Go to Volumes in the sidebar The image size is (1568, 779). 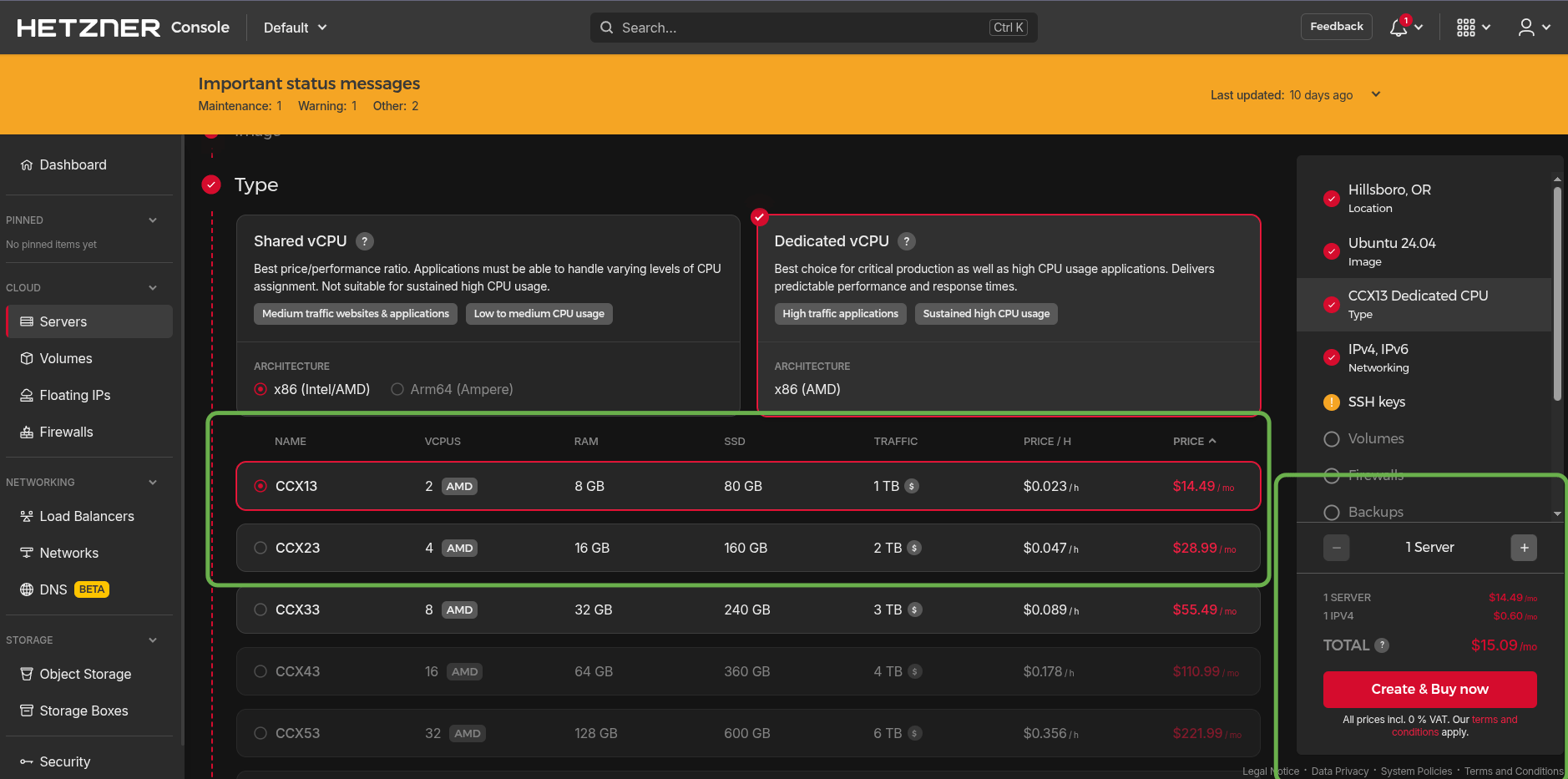89,358
